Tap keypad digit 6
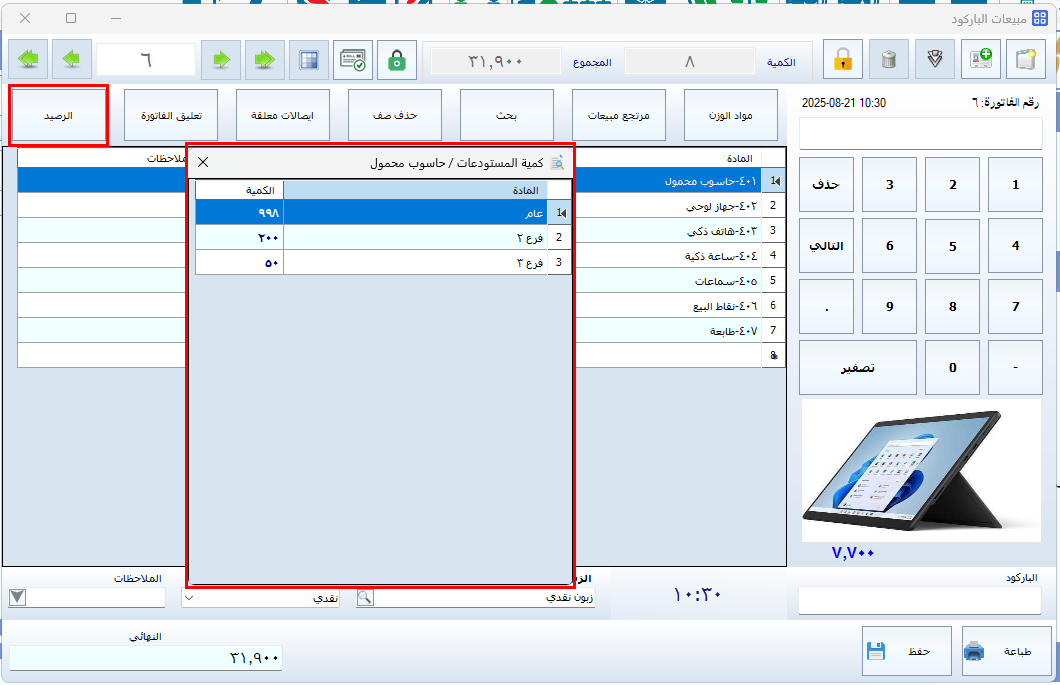1060x685 pixels. (890, 245)
